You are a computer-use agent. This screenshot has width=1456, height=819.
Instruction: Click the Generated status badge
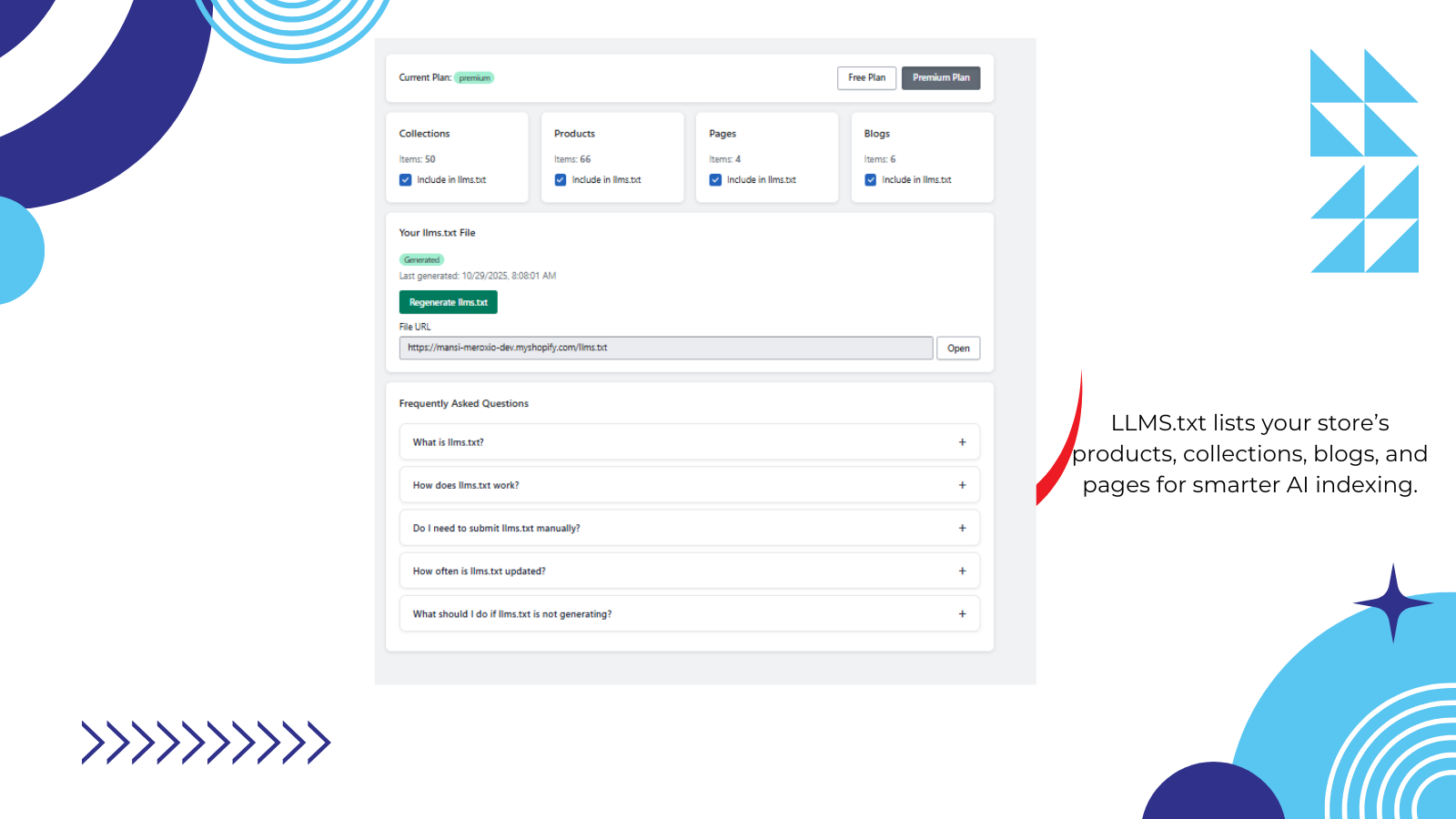tap(421, 260)
